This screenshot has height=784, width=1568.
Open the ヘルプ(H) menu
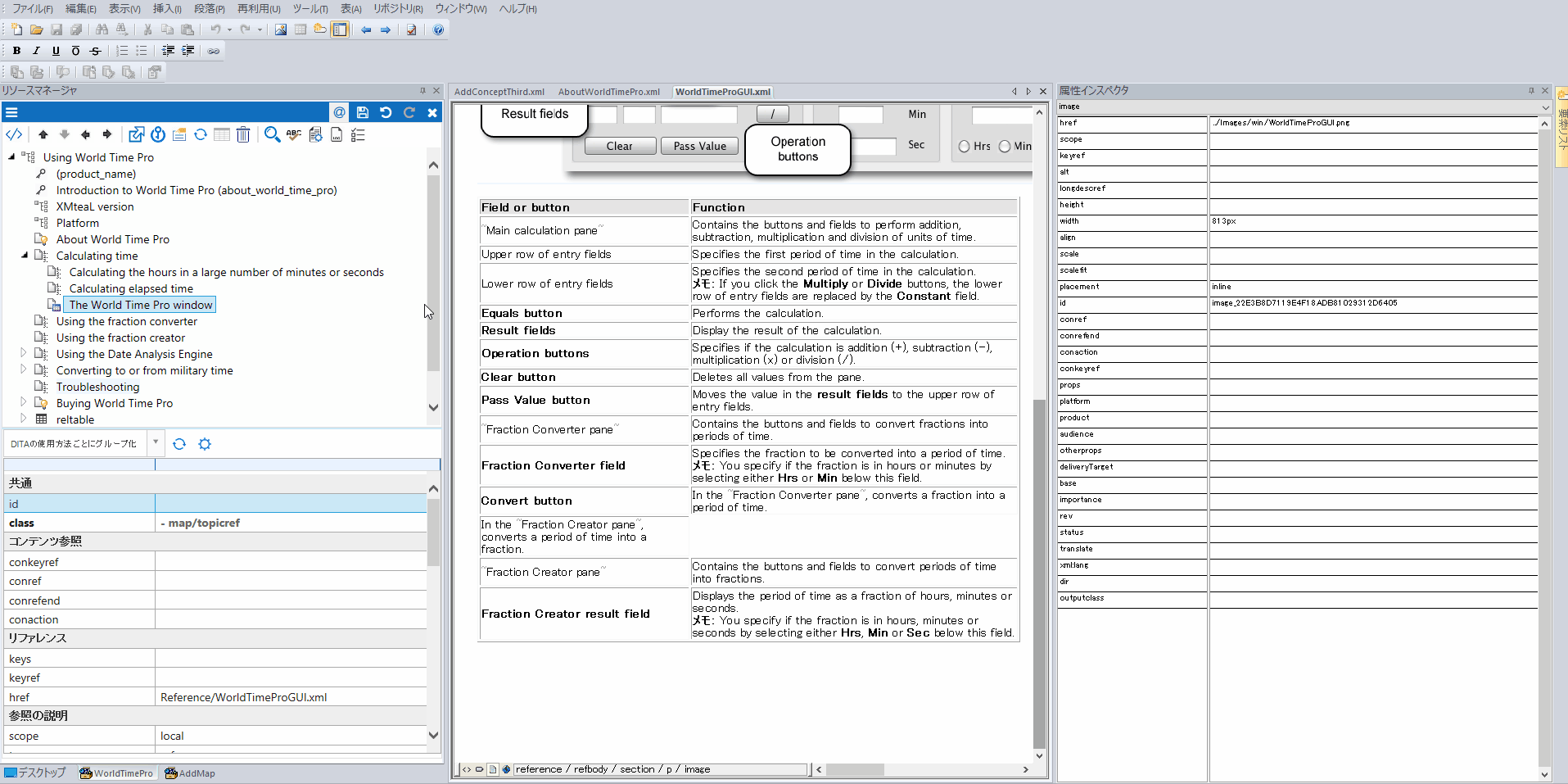pos(517,8)
